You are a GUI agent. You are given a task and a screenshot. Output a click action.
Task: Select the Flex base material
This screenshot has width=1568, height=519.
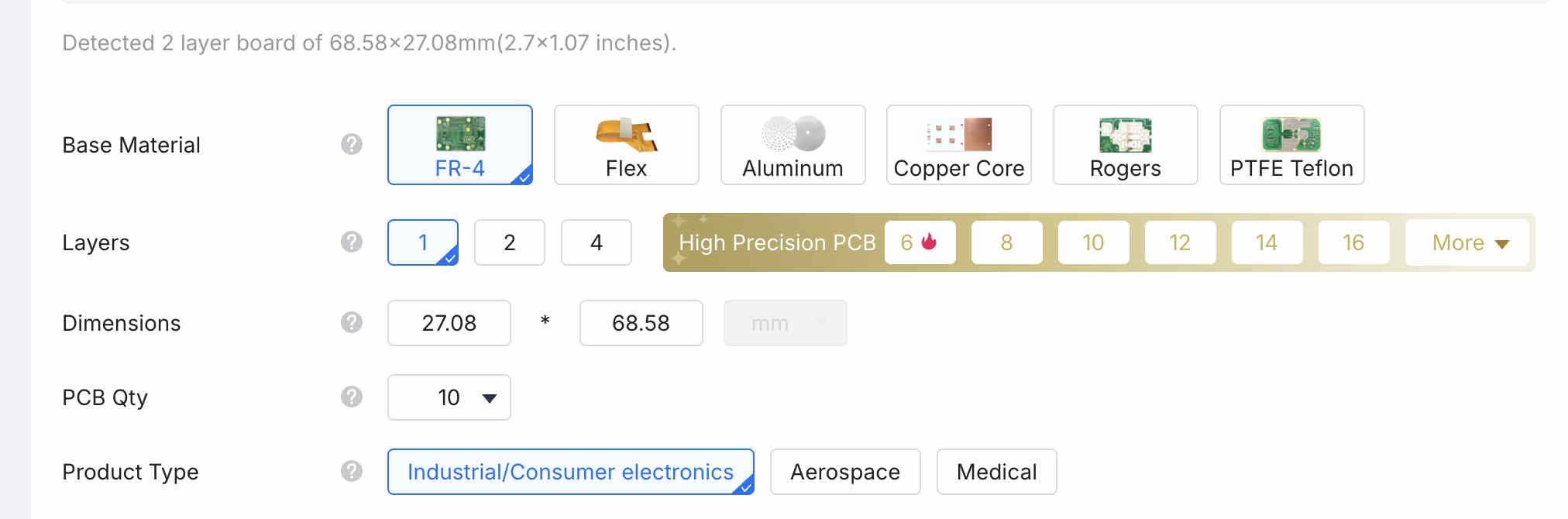[626, 146]
